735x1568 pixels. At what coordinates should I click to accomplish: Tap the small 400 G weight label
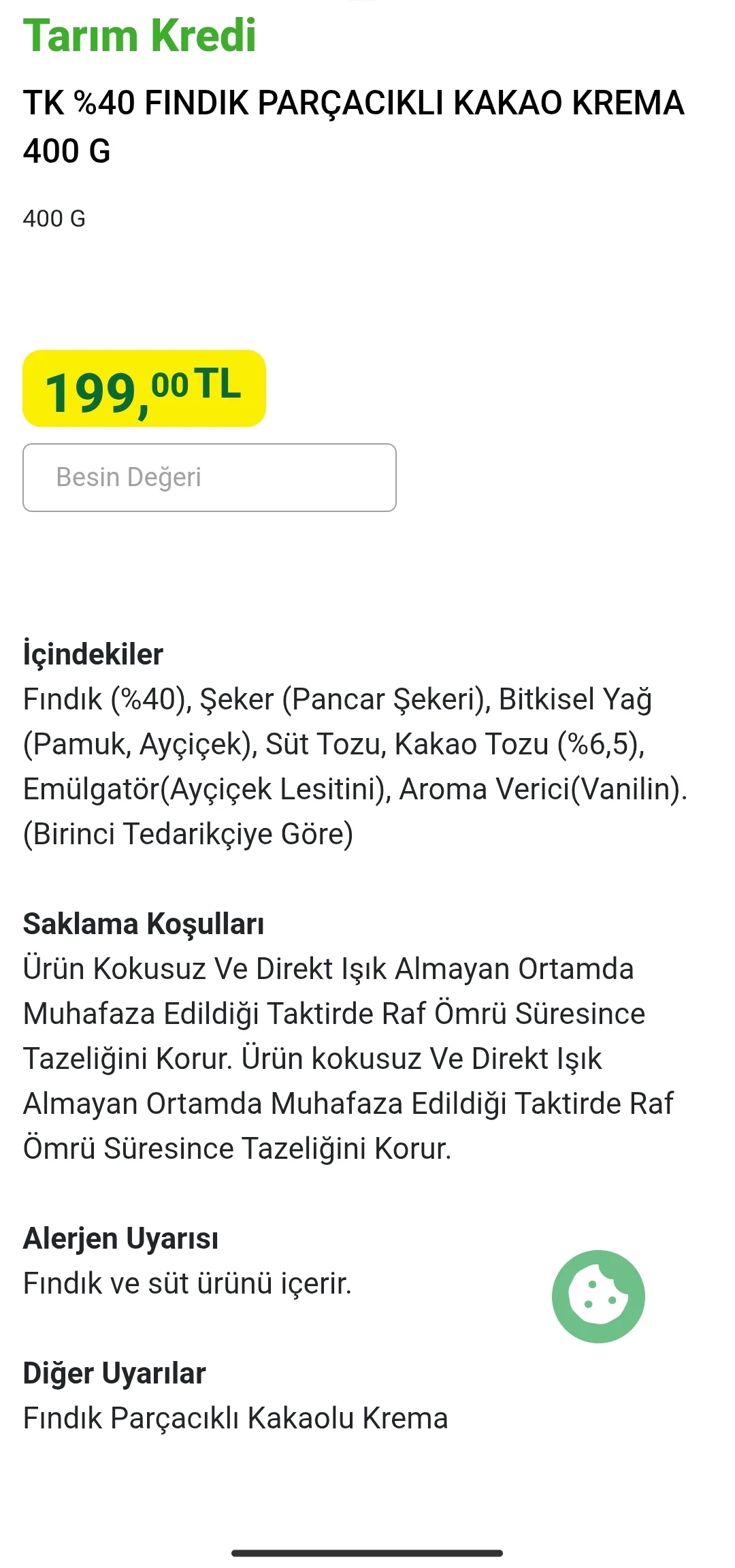(54, 219)
